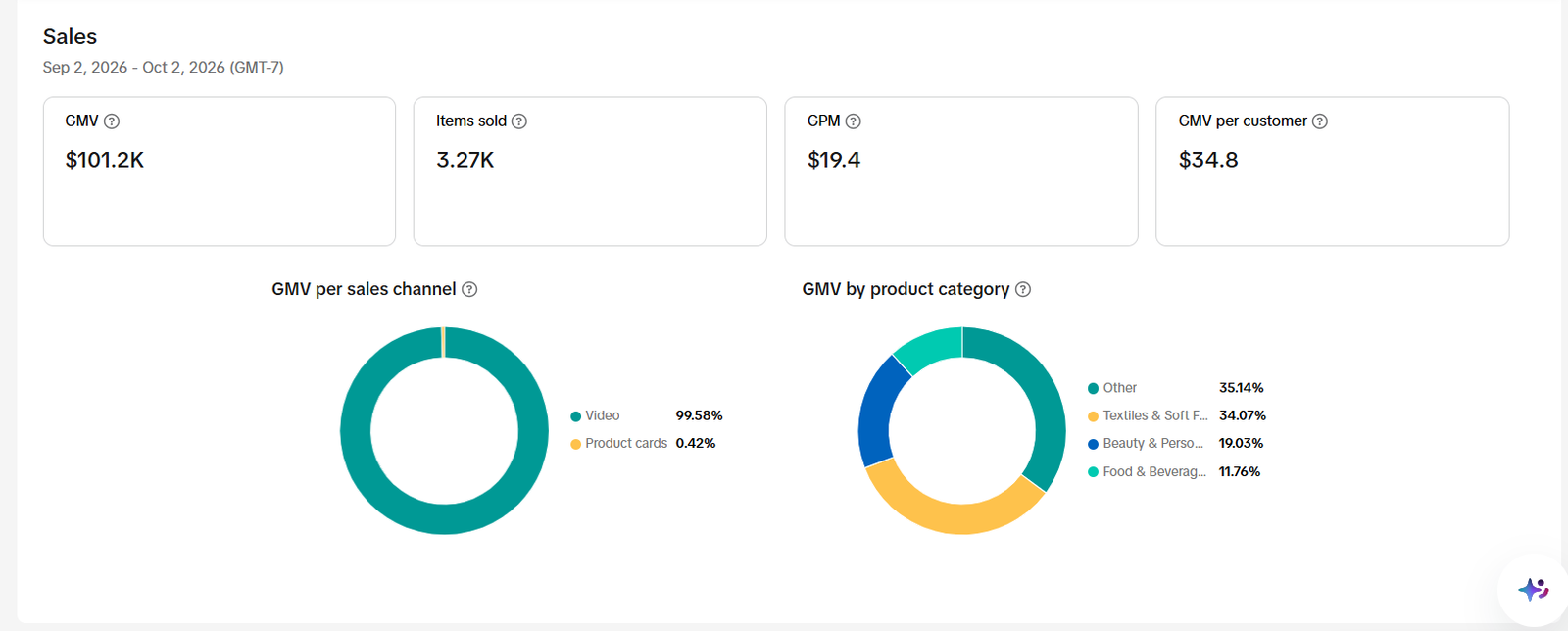The width and height of the screenshot is (1568, 631).
Task: Show info for GMV per sales channel
Action: pyautogui.click(x=469, y=289)
